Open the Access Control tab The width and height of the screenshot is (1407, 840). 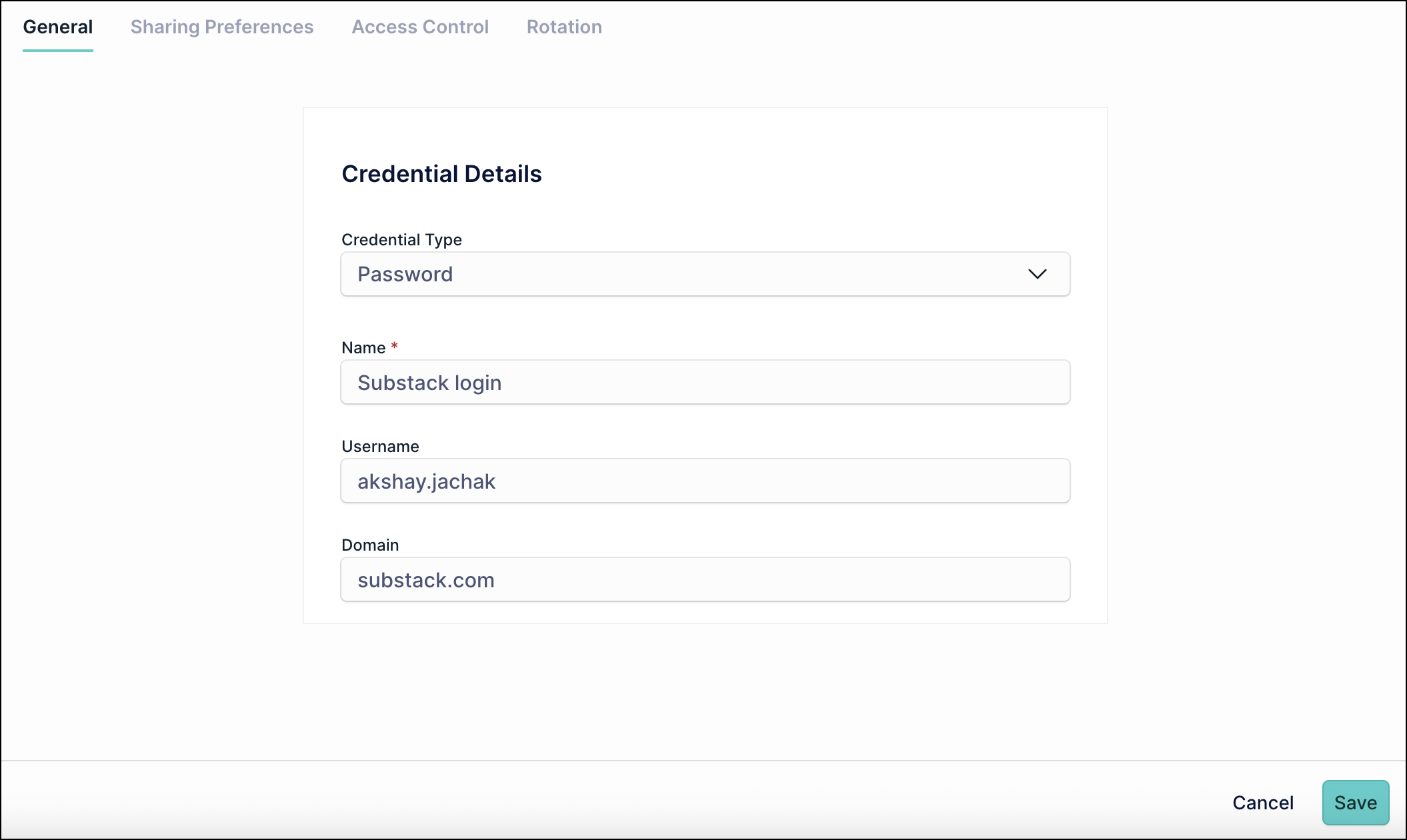(419, 27)
